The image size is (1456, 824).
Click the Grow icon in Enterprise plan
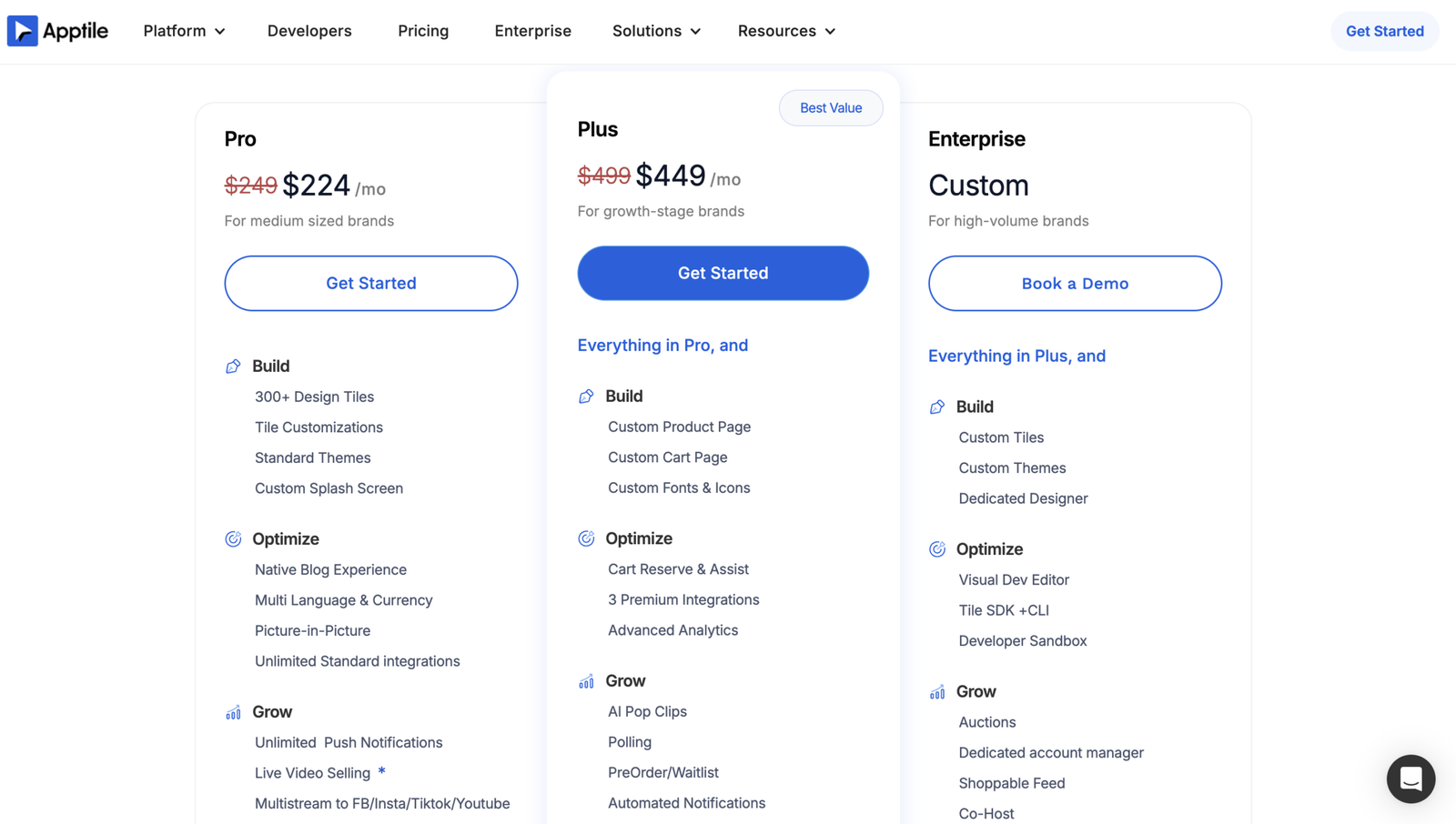937,692
